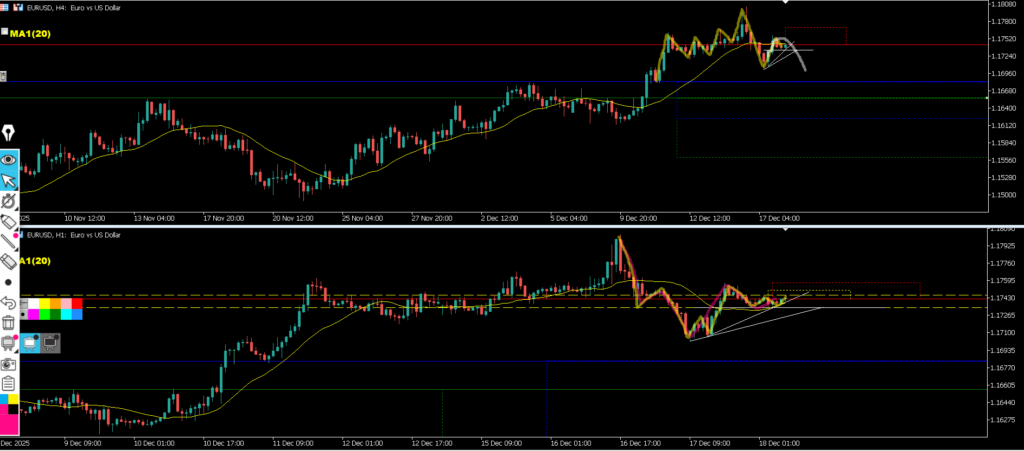
Task: Select the crossed-out pointer tool
Action: coord(8,201)
